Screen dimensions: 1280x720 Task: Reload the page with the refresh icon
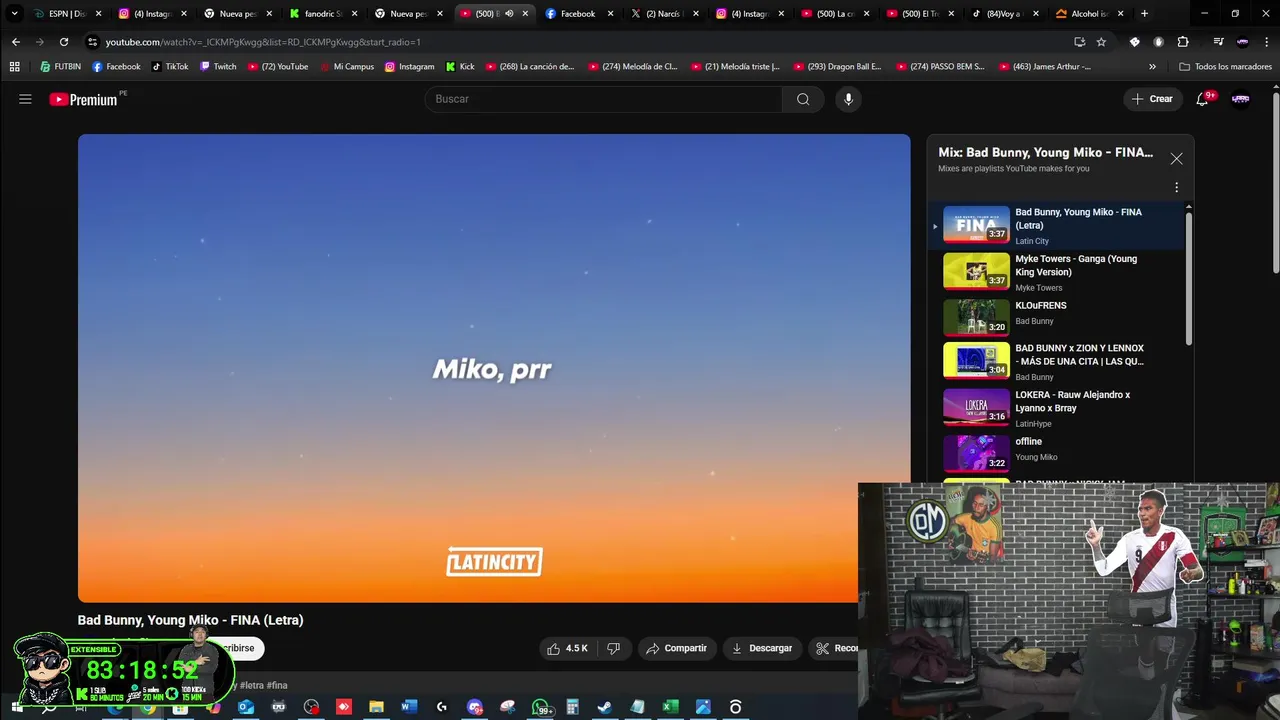point(64,42)
